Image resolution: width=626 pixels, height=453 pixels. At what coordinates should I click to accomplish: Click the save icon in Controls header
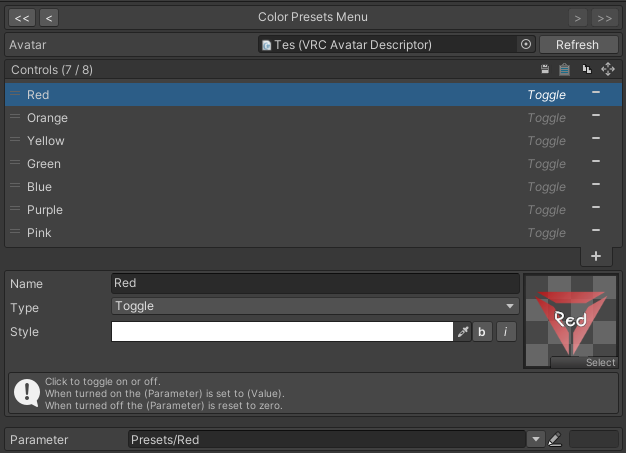coord(545,70)
